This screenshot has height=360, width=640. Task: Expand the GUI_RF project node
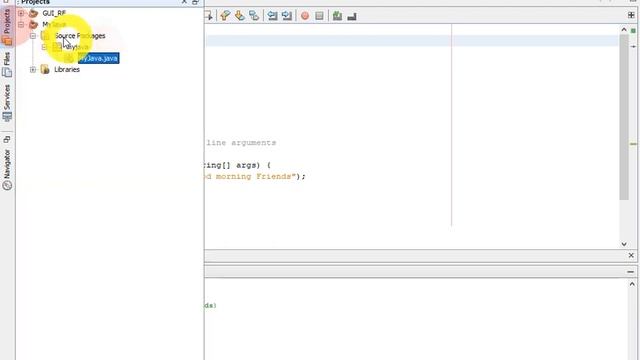tap(21, 13)
